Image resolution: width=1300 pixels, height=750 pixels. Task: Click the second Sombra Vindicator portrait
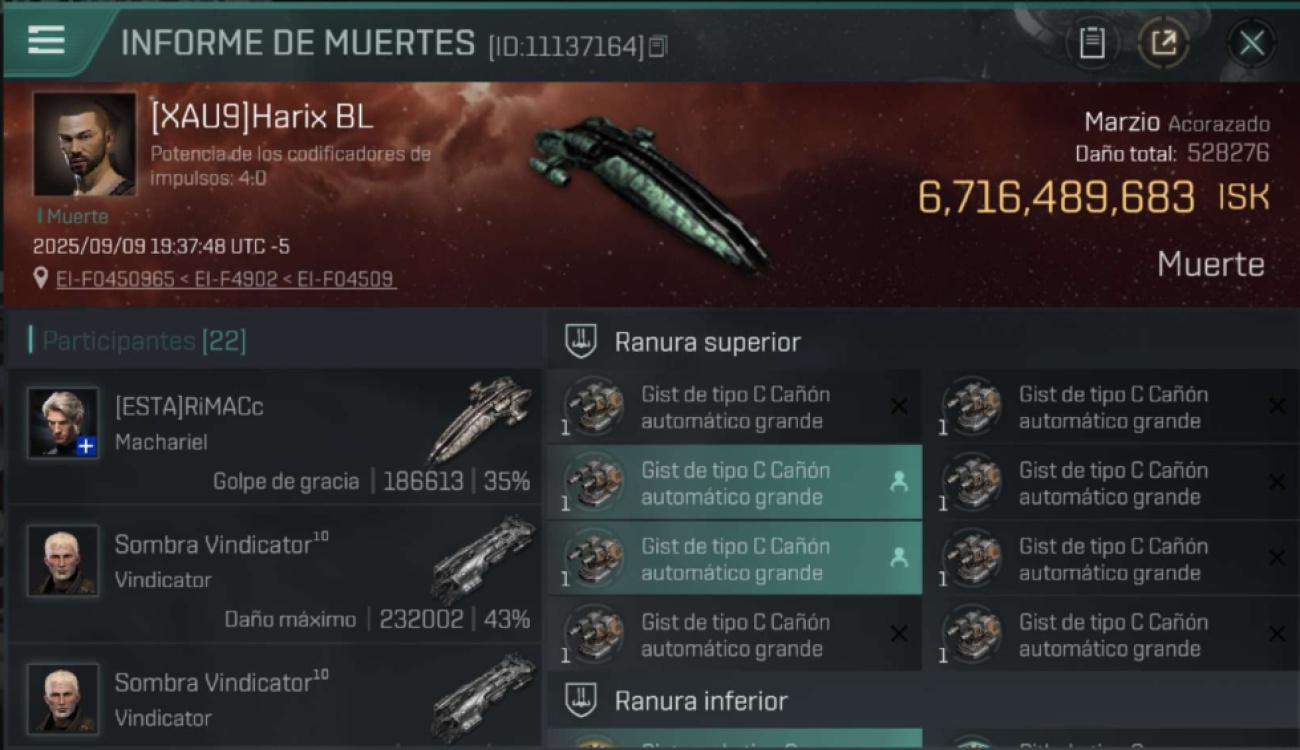64,698
